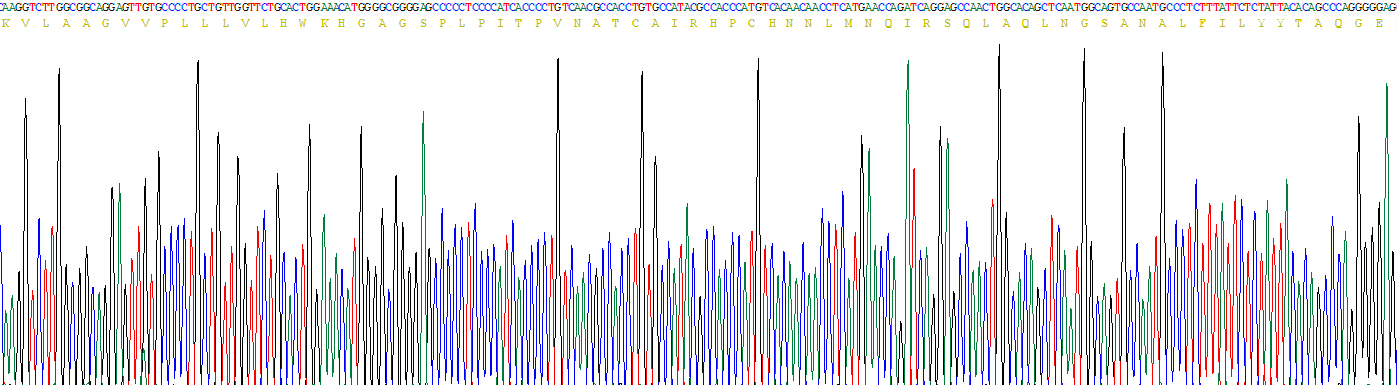This screenshot has height=385, width=1397.
Task: Select the first K of the amino acid sequence
Action: (x=6, y=23)
